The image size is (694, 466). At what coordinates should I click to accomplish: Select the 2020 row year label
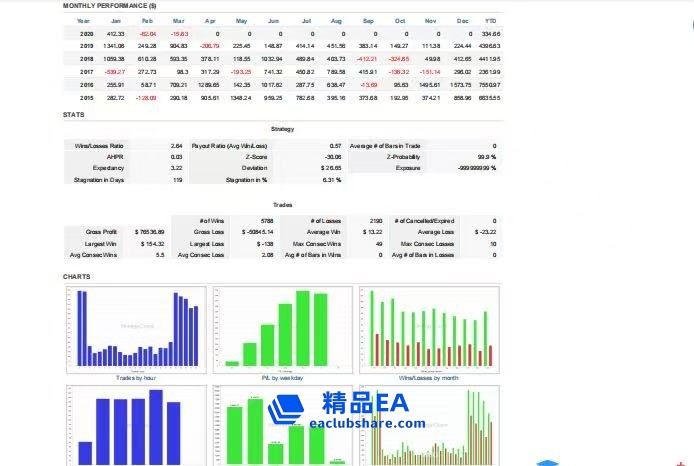point(86,33)
